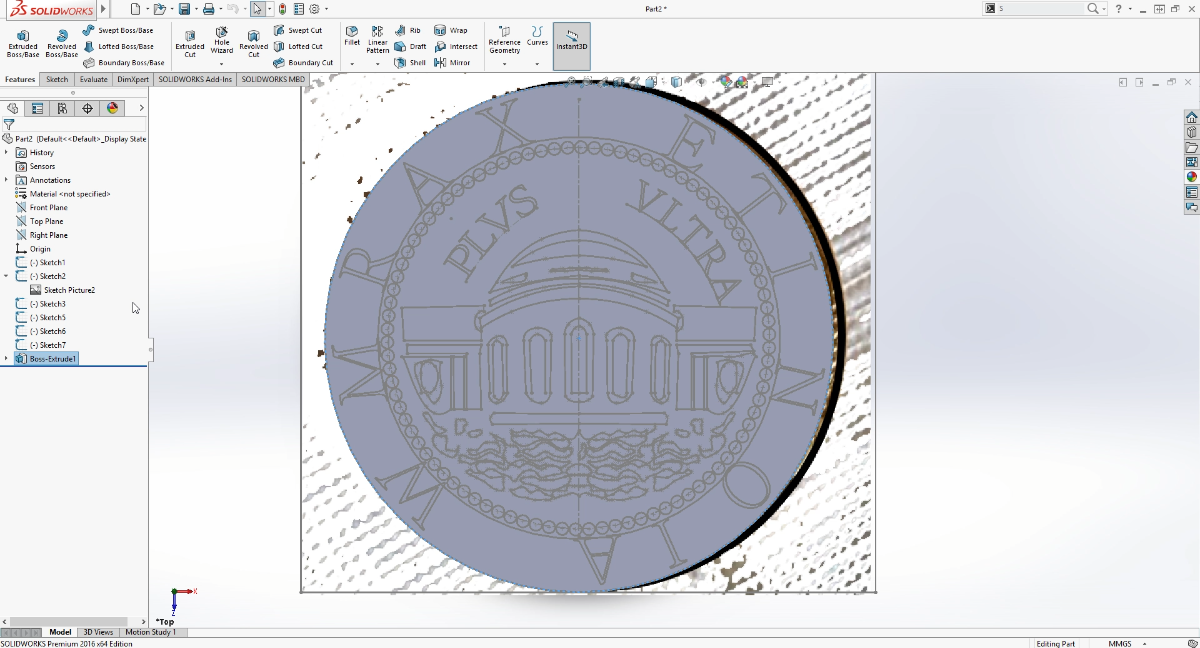Click the Swept Cut tool

[298, 31]
